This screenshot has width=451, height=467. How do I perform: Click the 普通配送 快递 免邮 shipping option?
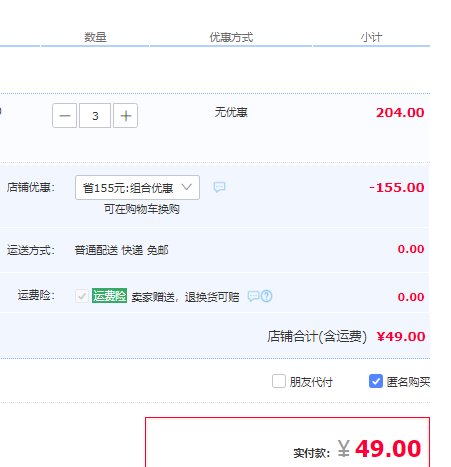click(121, 250)
